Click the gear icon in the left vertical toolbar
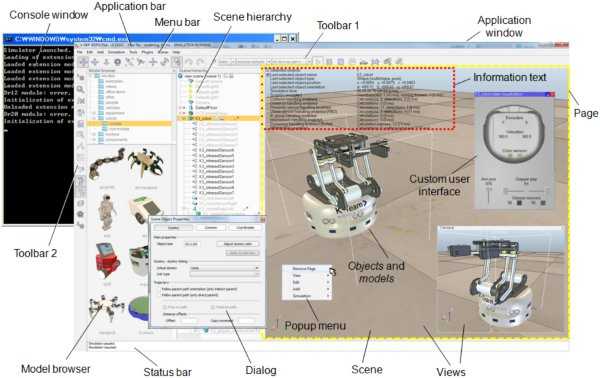Viewport: 600px width, 378px height. [x=81, y=214]
